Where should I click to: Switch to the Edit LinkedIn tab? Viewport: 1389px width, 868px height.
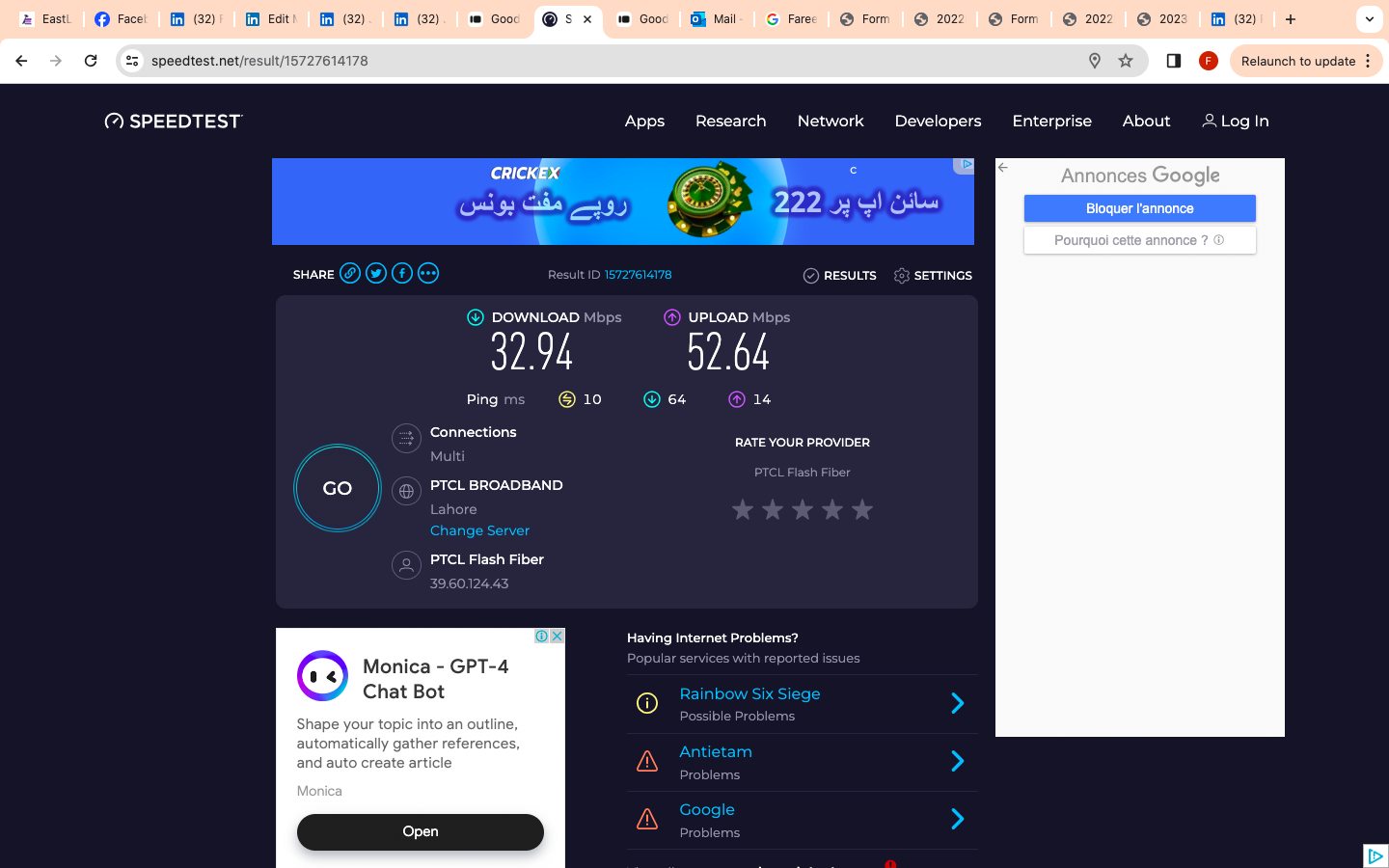(x=272, y=19)
